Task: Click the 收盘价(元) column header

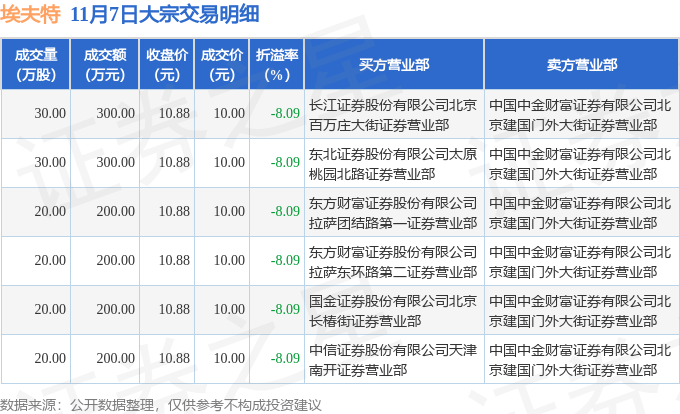Action: tap(167, 64)
